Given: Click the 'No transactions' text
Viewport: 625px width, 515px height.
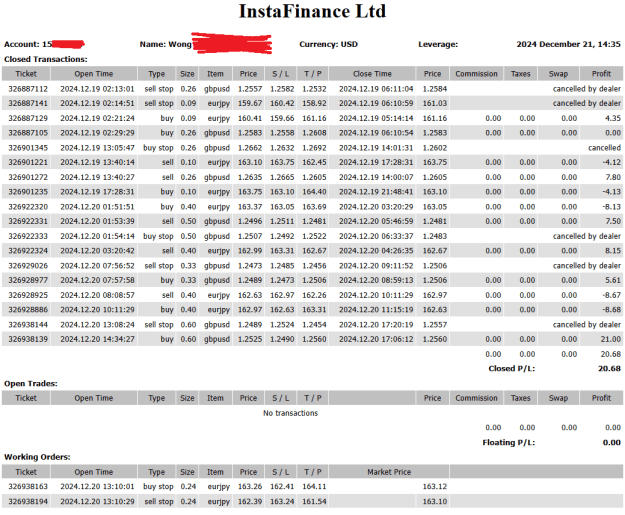Looking at the screenshot, I should [x=291, y=413].
